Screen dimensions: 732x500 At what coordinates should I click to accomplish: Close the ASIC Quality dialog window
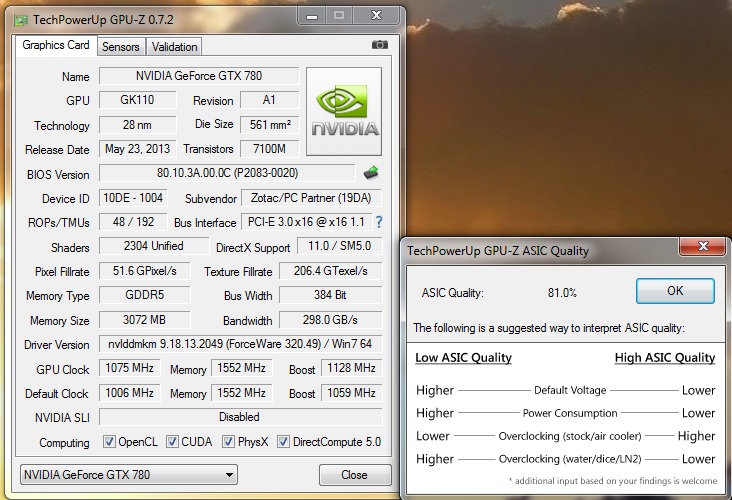coord(703,246)
